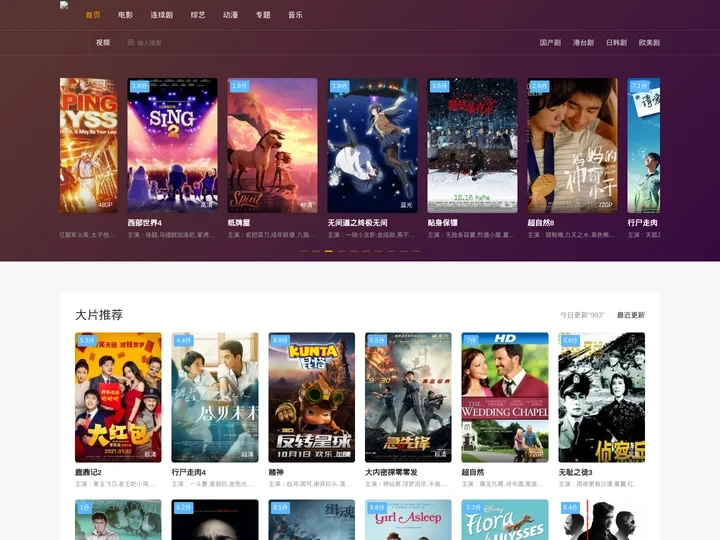This screenshot has height=540, width=720.
Task: Go to the 首页 home tab
Action: click(x=93, y=15)
